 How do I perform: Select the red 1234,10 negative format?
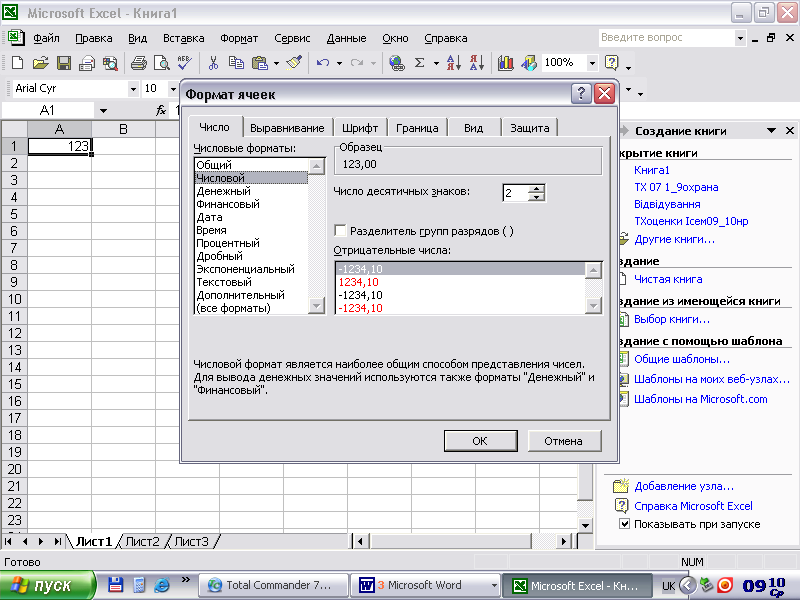[460, 282]
